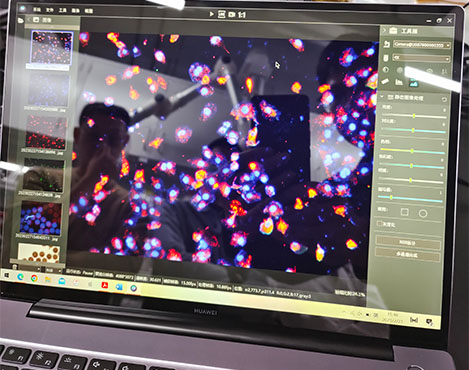469x370 pixels.
Task: Open the Camera device dropdown
Action: (x=421, y=44)
